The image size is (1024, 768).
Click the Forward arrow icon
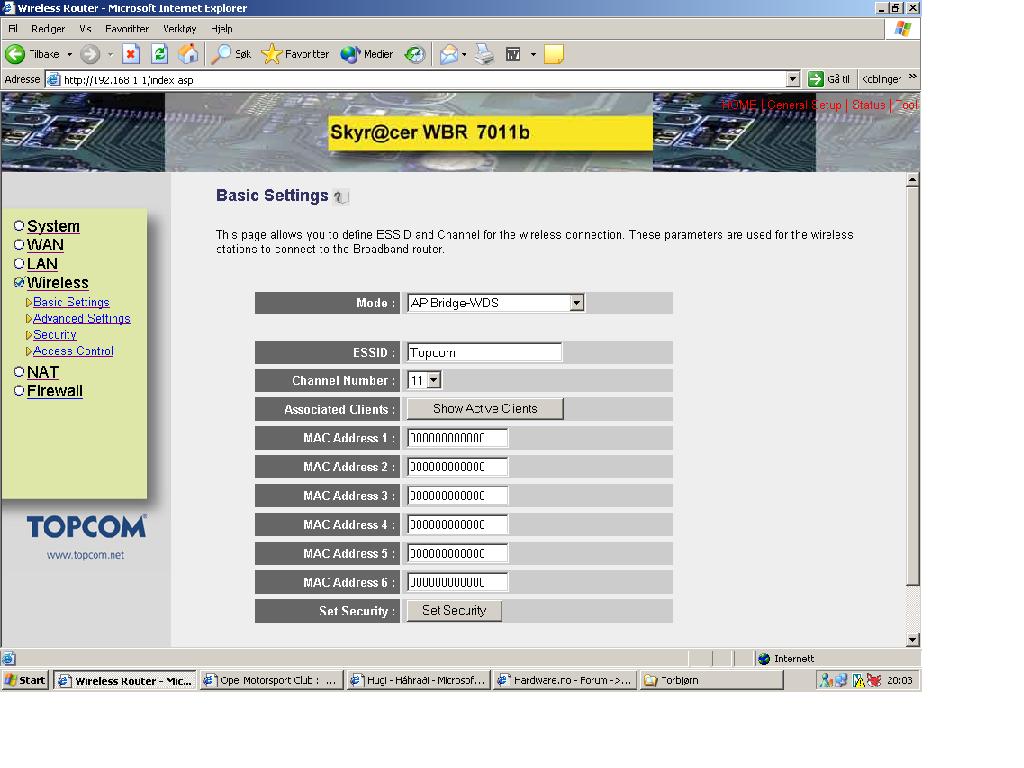click(x=90, y=54)
